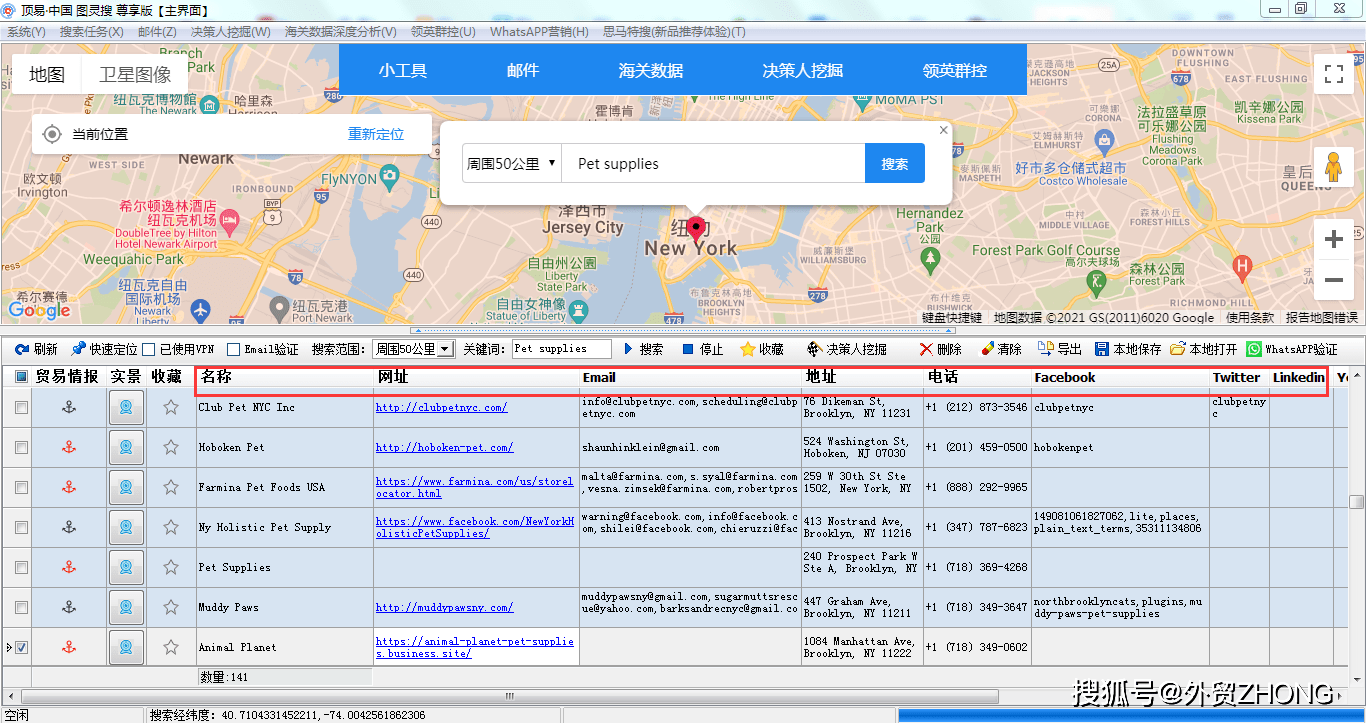This screenshot has height=723, width=1366.
Task: Click the Facebook column header
Action: click(1120, 377)
